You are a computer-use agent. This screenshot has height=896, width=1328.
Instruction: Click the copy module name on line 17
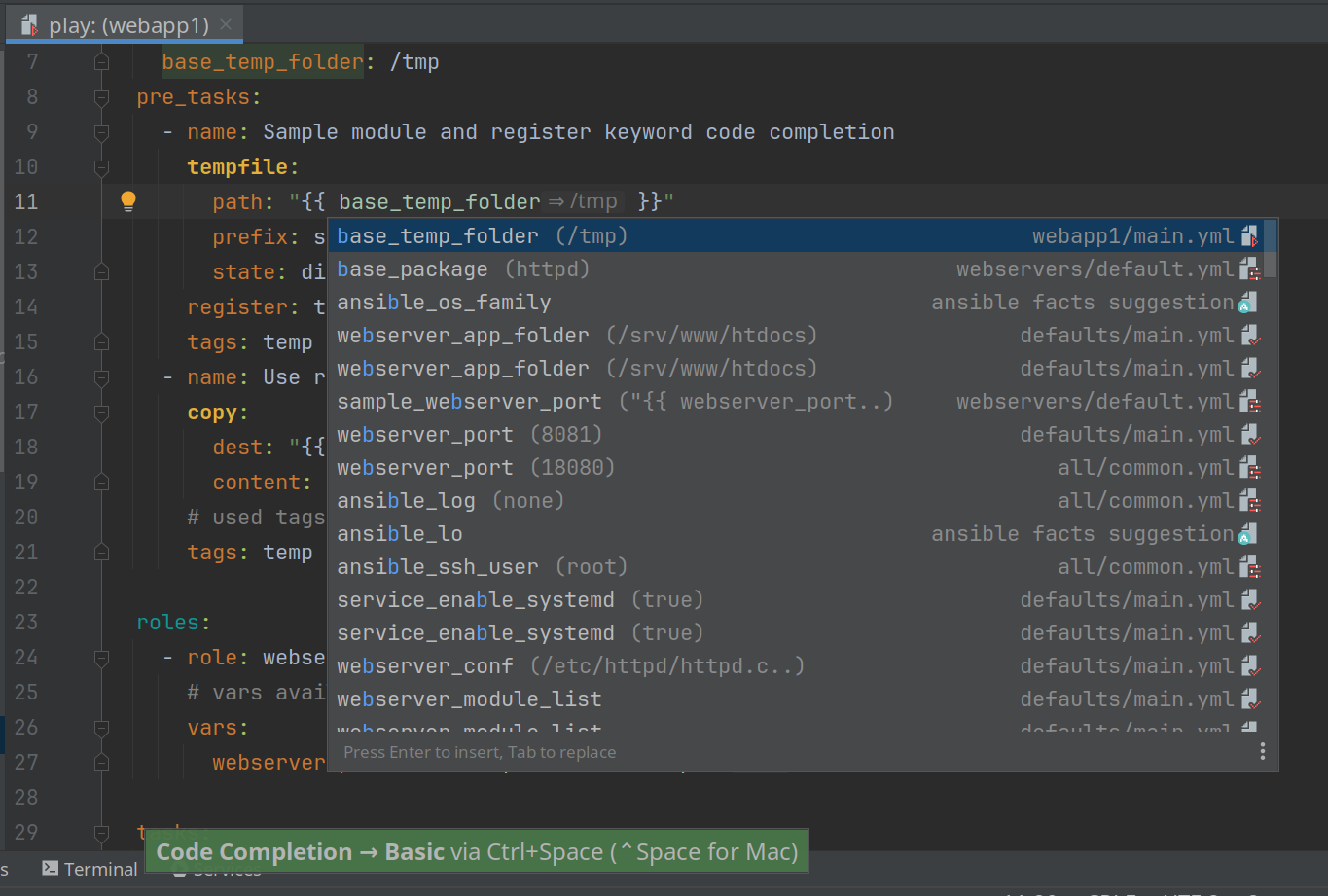(x=212, y=412)
